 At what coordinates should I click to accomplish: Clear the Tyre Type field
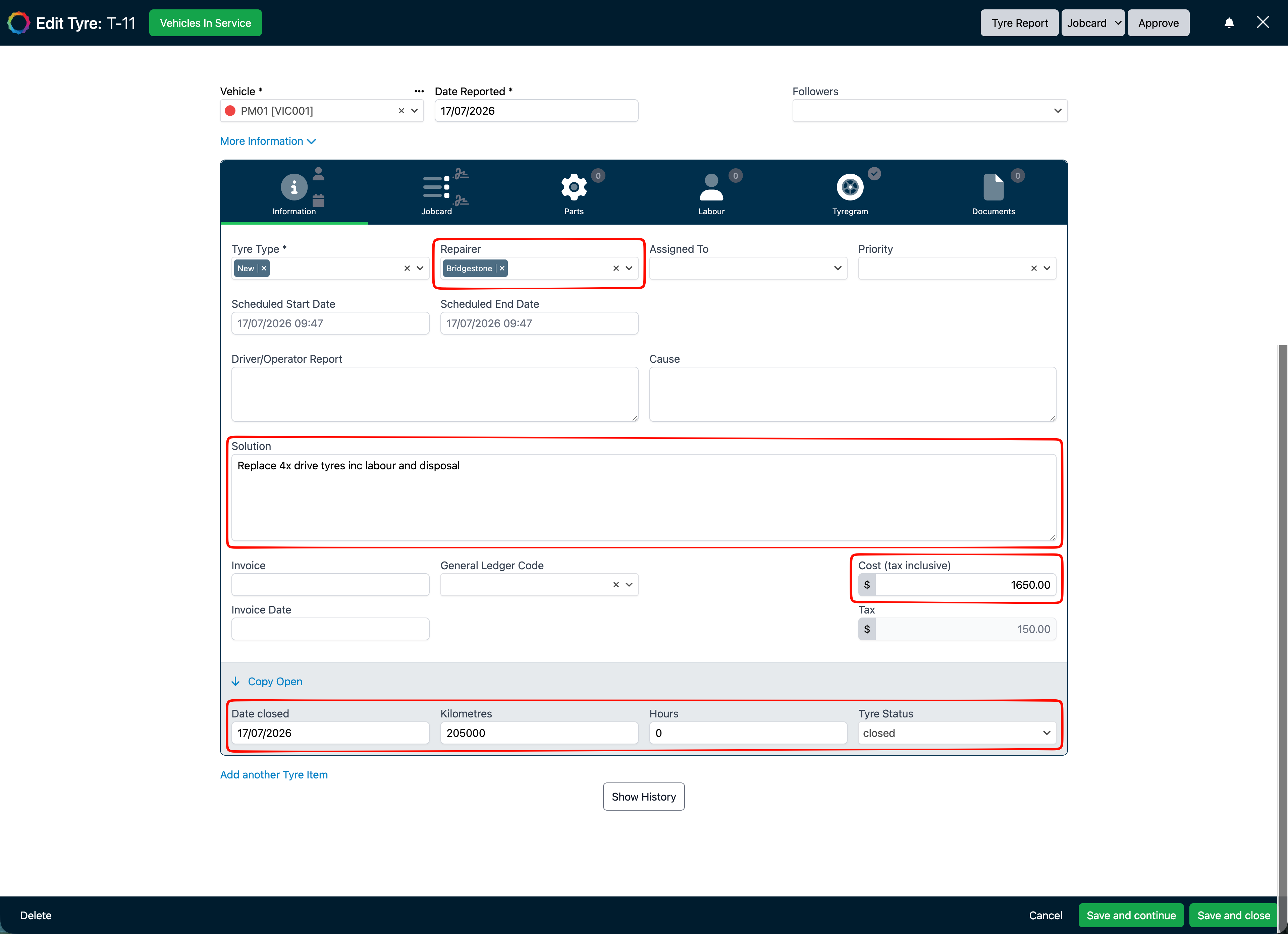407,268
